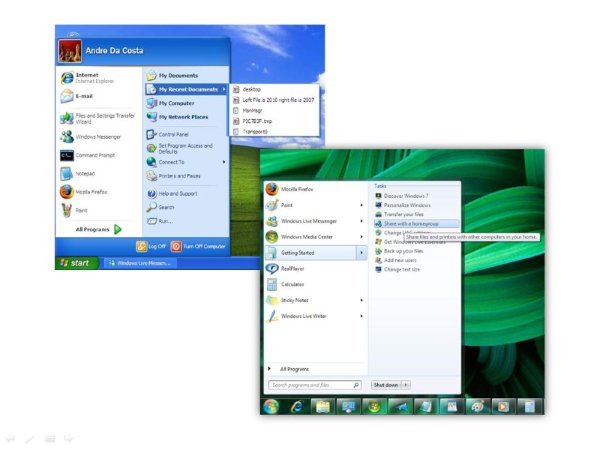600x450 pixels.
Task: Open Windows Messenger in XP menu
Action: pos(91,137)
